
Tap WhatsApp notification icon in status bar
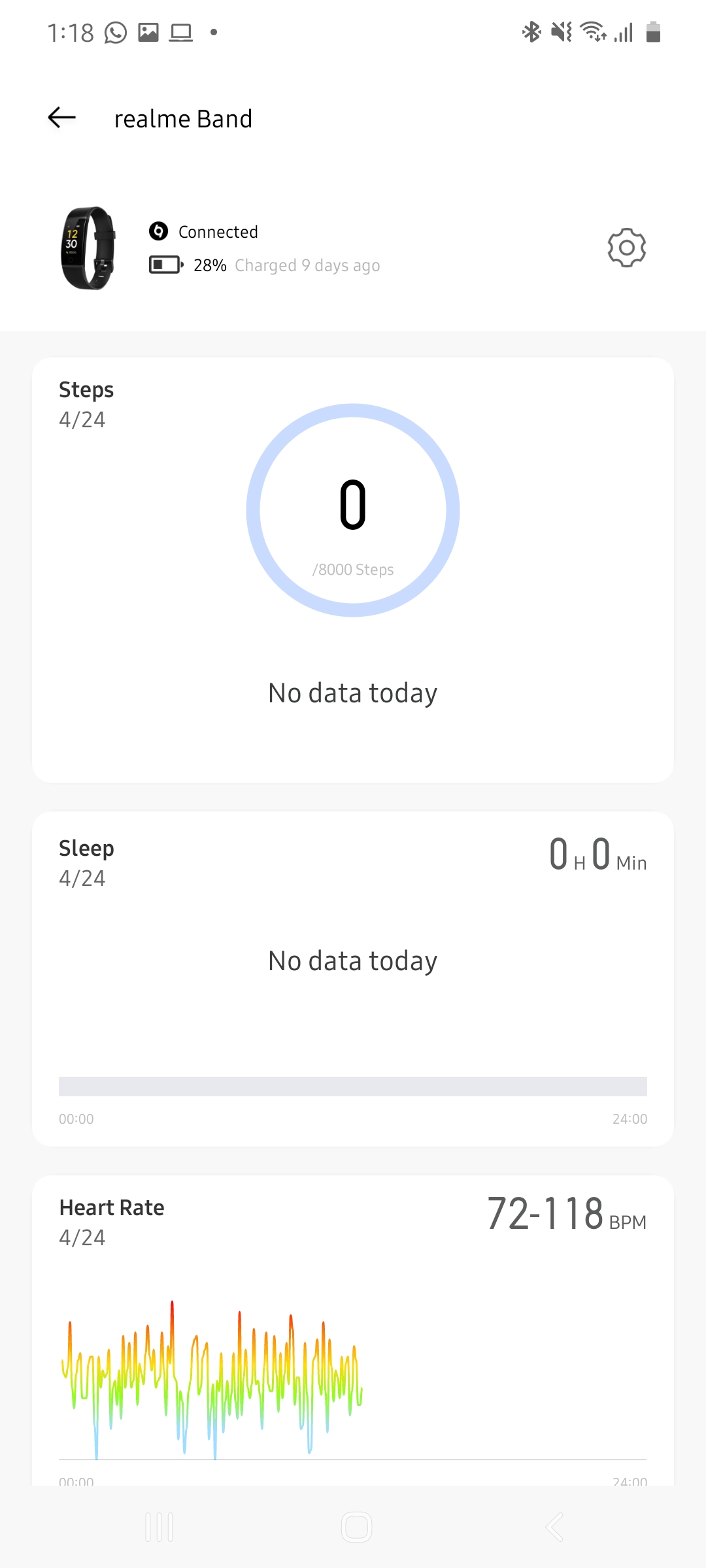click(116, 32)
